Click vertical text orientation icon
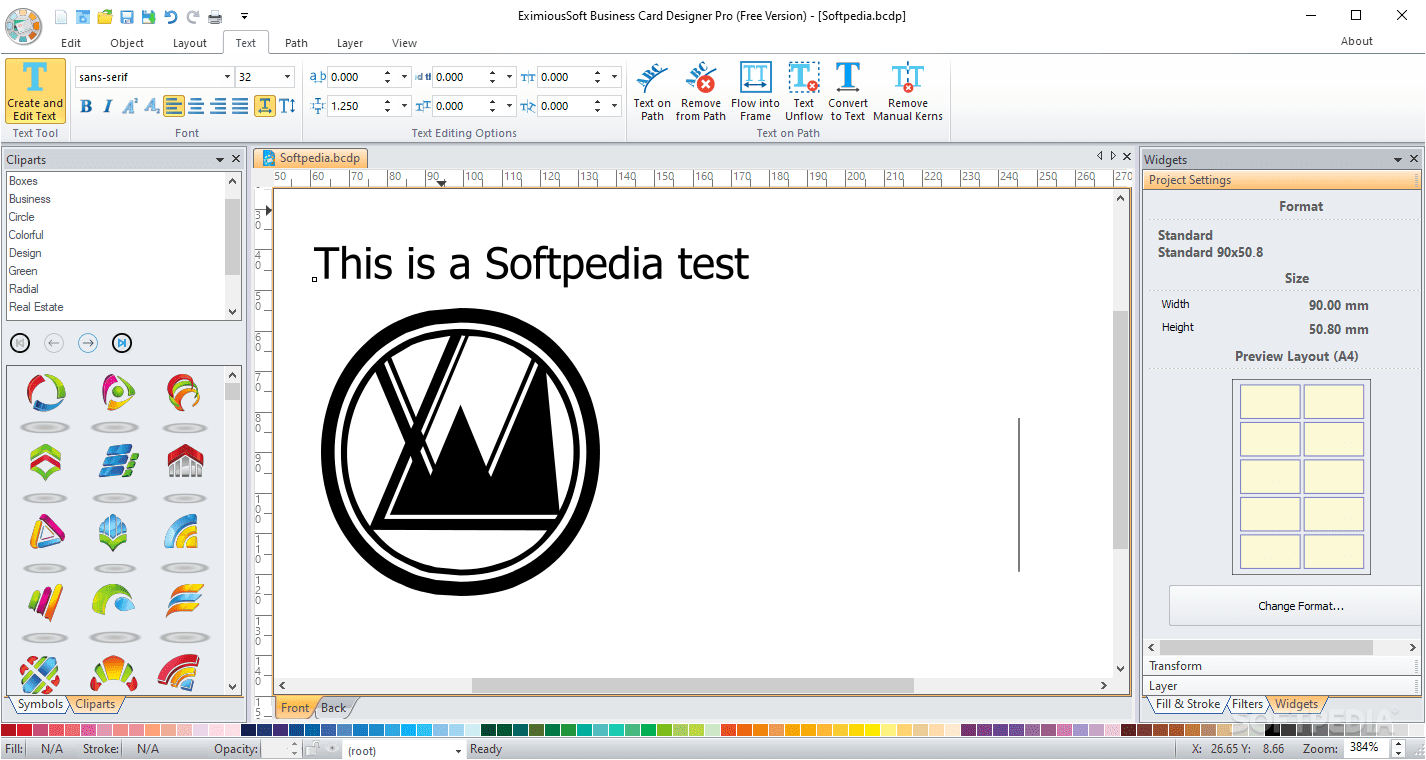Image resolution: width=1426 pixels, height=760 pixels. point(288,106)
